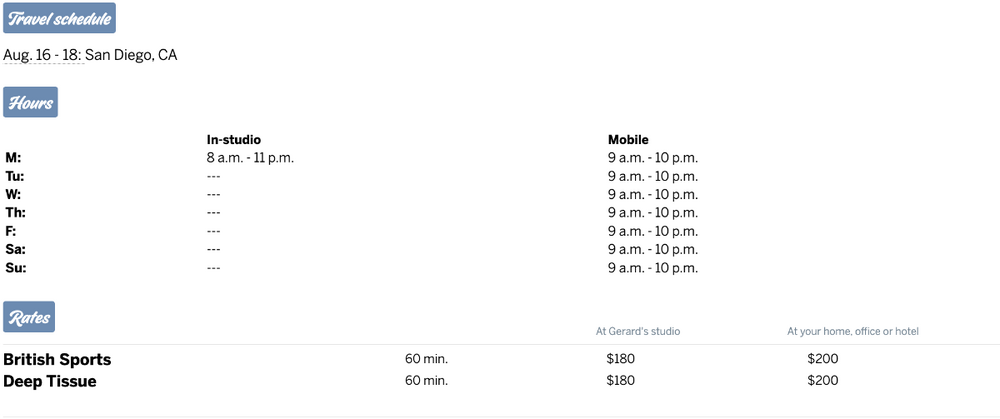Click the Deep Tissue 60 min. duration
This screenshot has width=1000, height=419.
(x=426, y=381)
